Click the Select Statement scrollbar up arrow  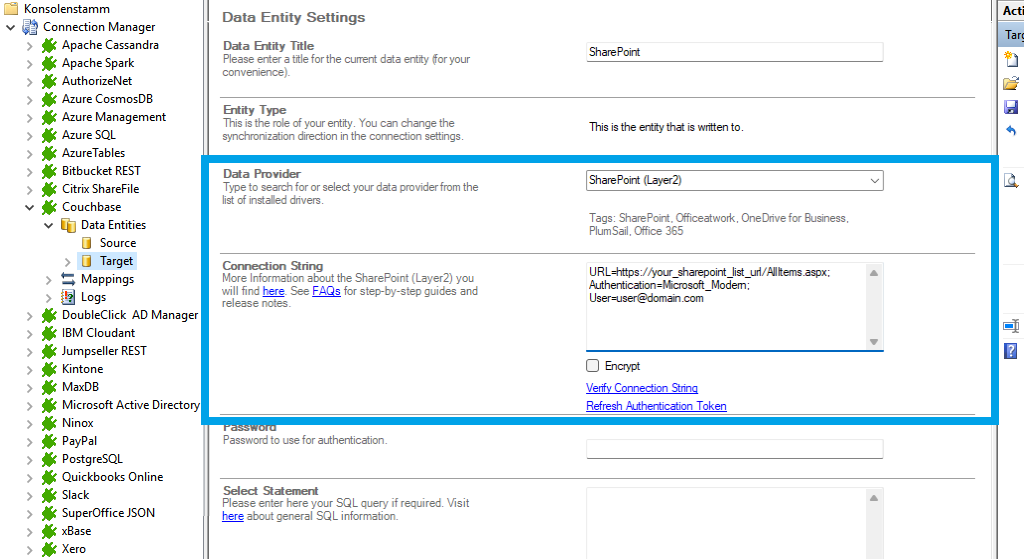click(x=874, y=498)
